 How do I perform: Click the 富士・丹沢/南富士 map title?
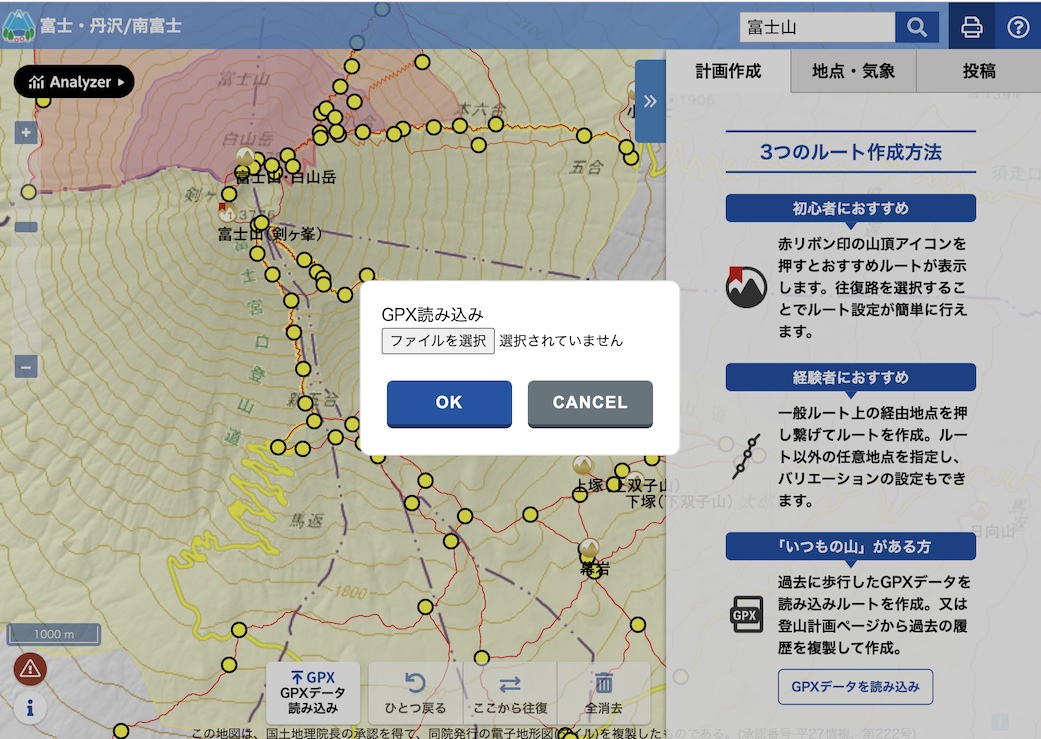[x=110, y=26]
